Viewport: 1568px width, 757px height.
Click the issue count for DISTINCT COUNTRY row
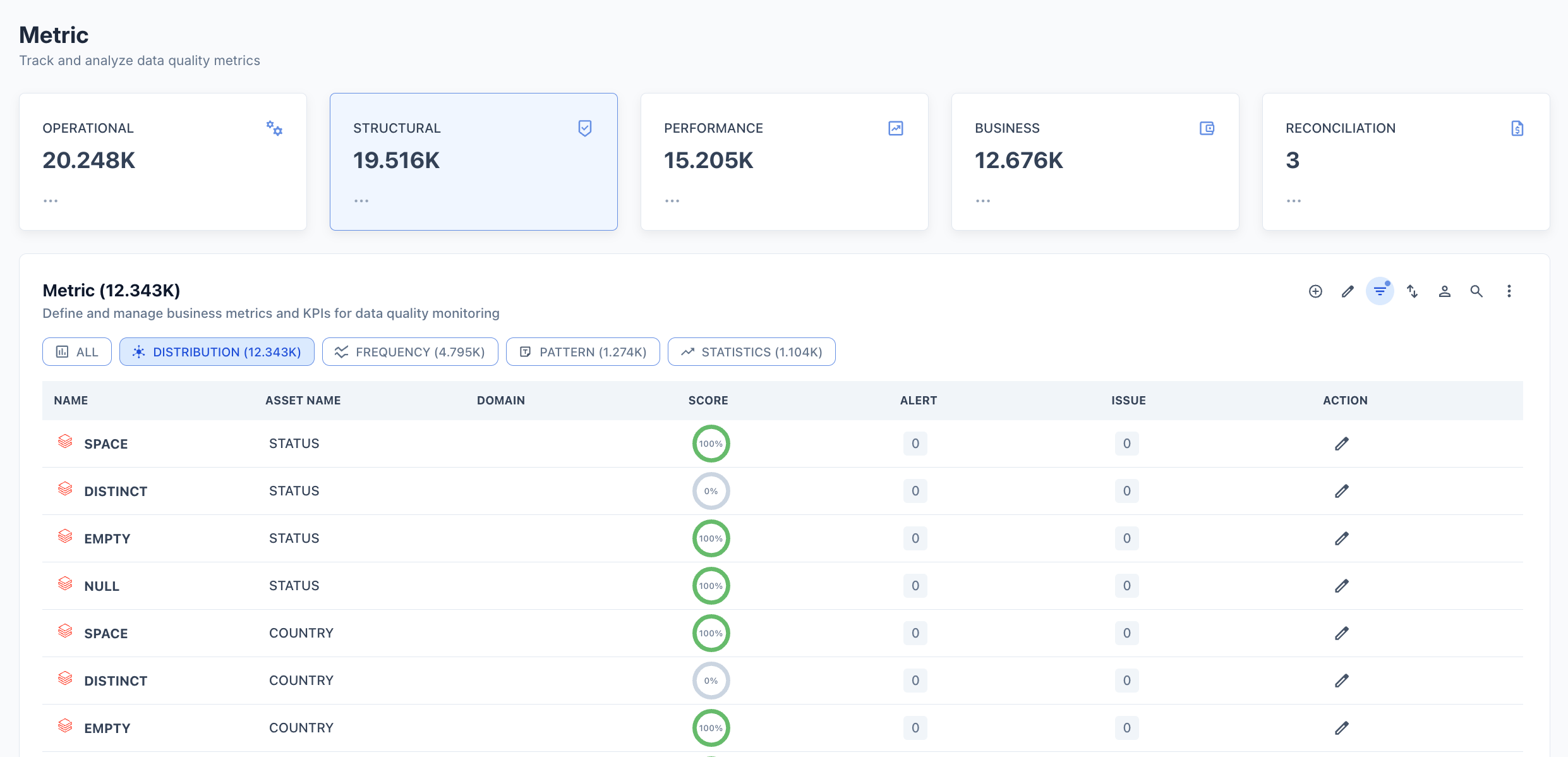coord(1127,681)
